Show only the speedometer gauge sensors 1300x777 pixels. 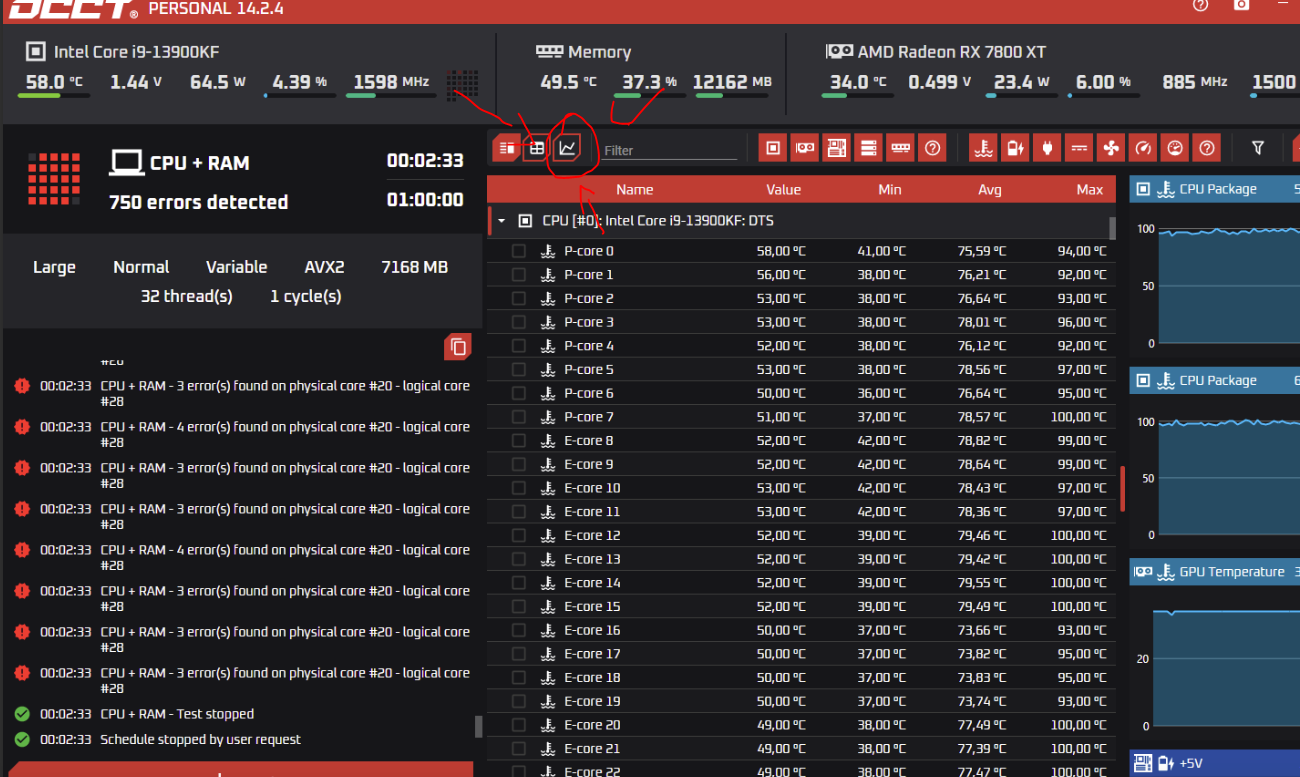pyautogui.click(x=1143, y=148)
